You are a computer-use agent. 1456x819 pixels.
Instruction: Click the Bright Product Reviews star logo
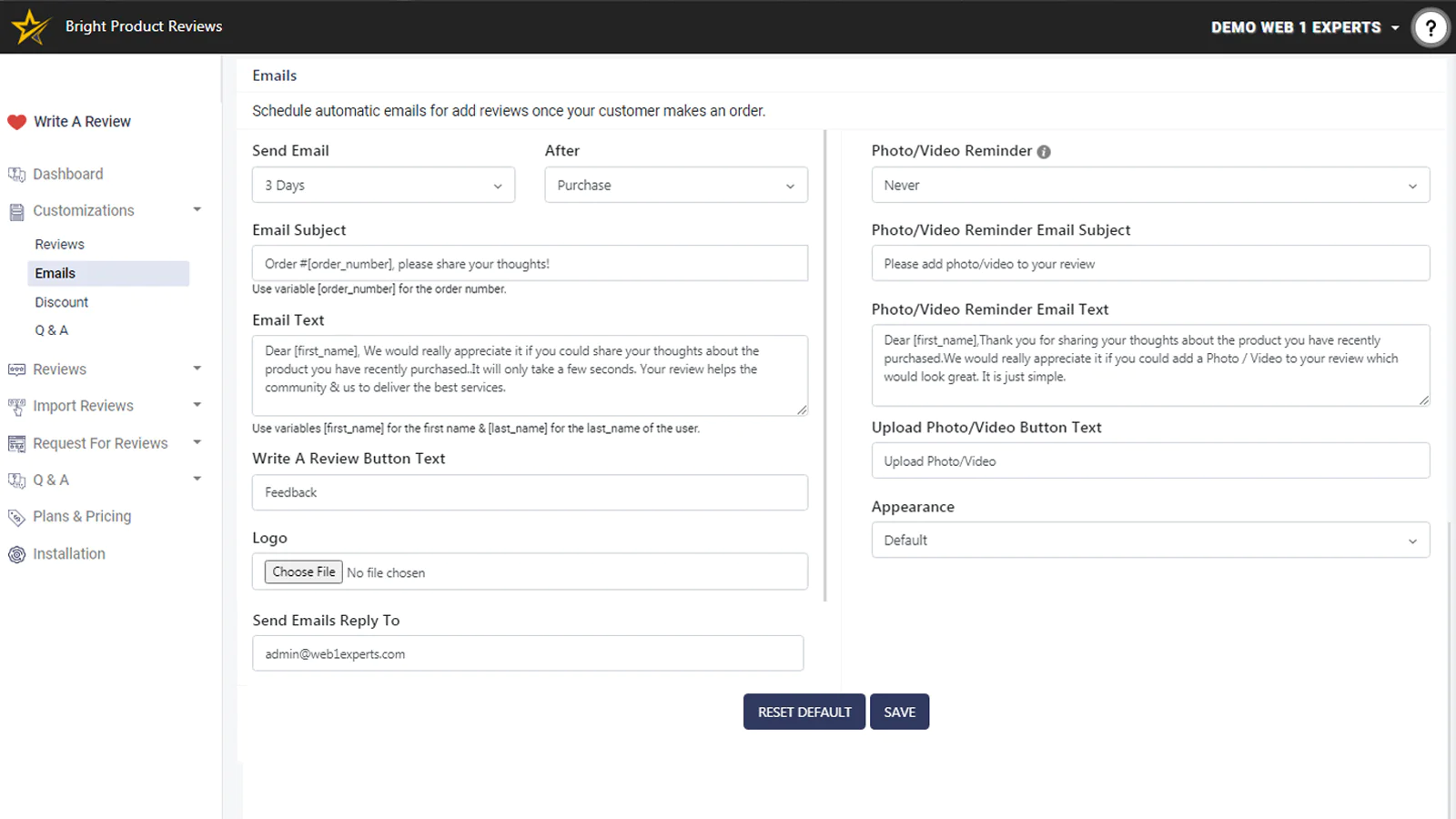click(x=31, y=27)
